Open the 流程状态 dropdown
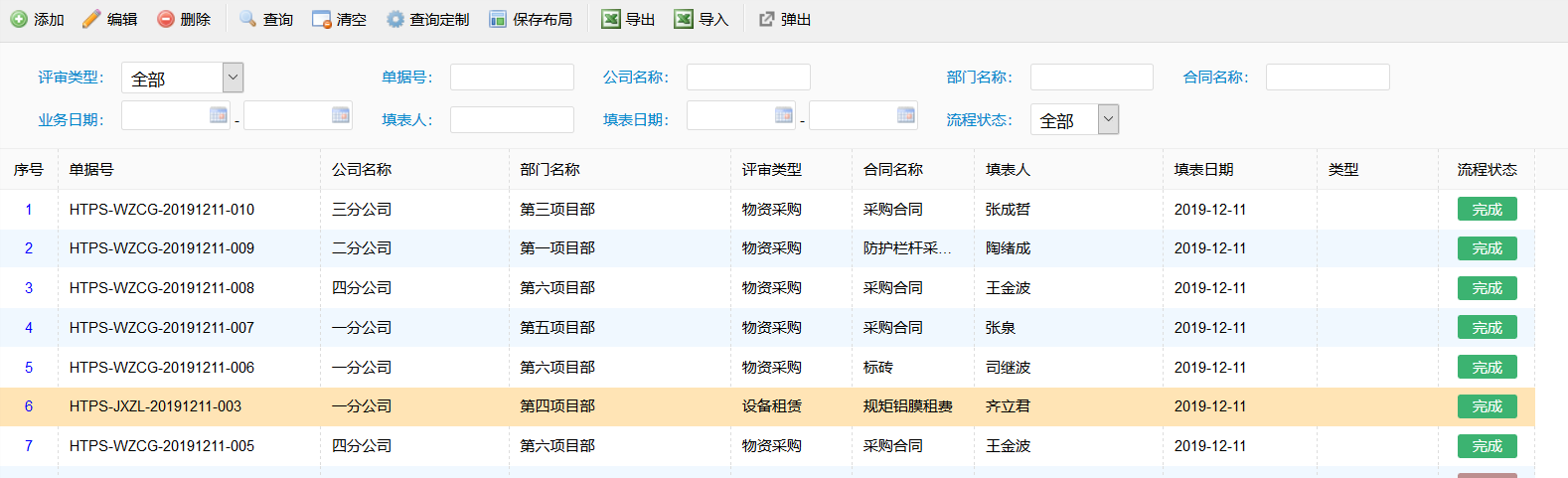Screen dimensions: 1568x478 click(x=1109, y=119)
